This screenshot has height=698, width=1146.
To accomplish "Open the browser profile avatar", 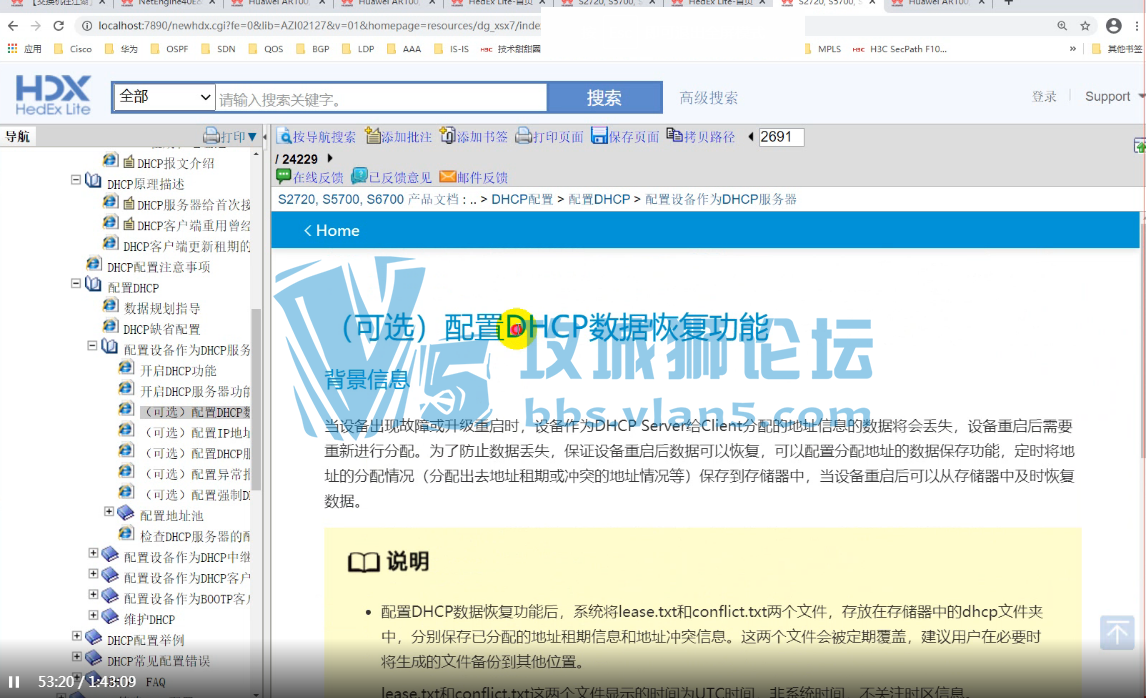I will [1113, 26].
